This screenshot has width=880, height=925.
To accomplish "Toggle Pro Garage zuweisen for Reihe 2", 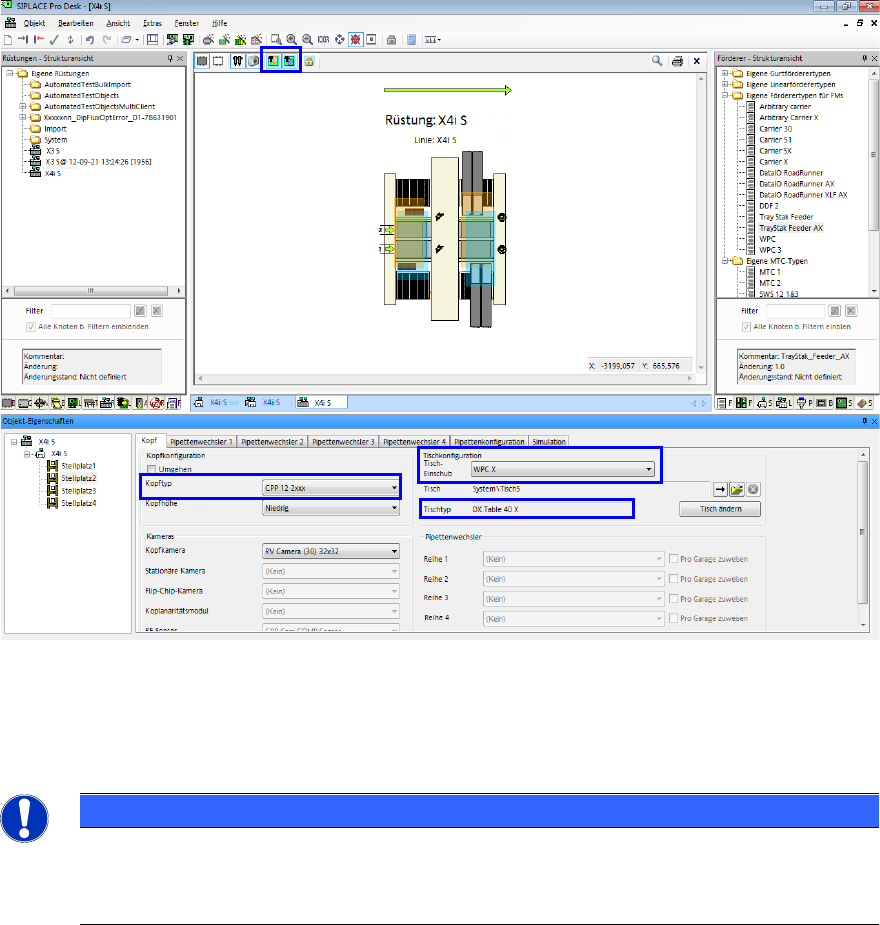I will tap(674, 579).
